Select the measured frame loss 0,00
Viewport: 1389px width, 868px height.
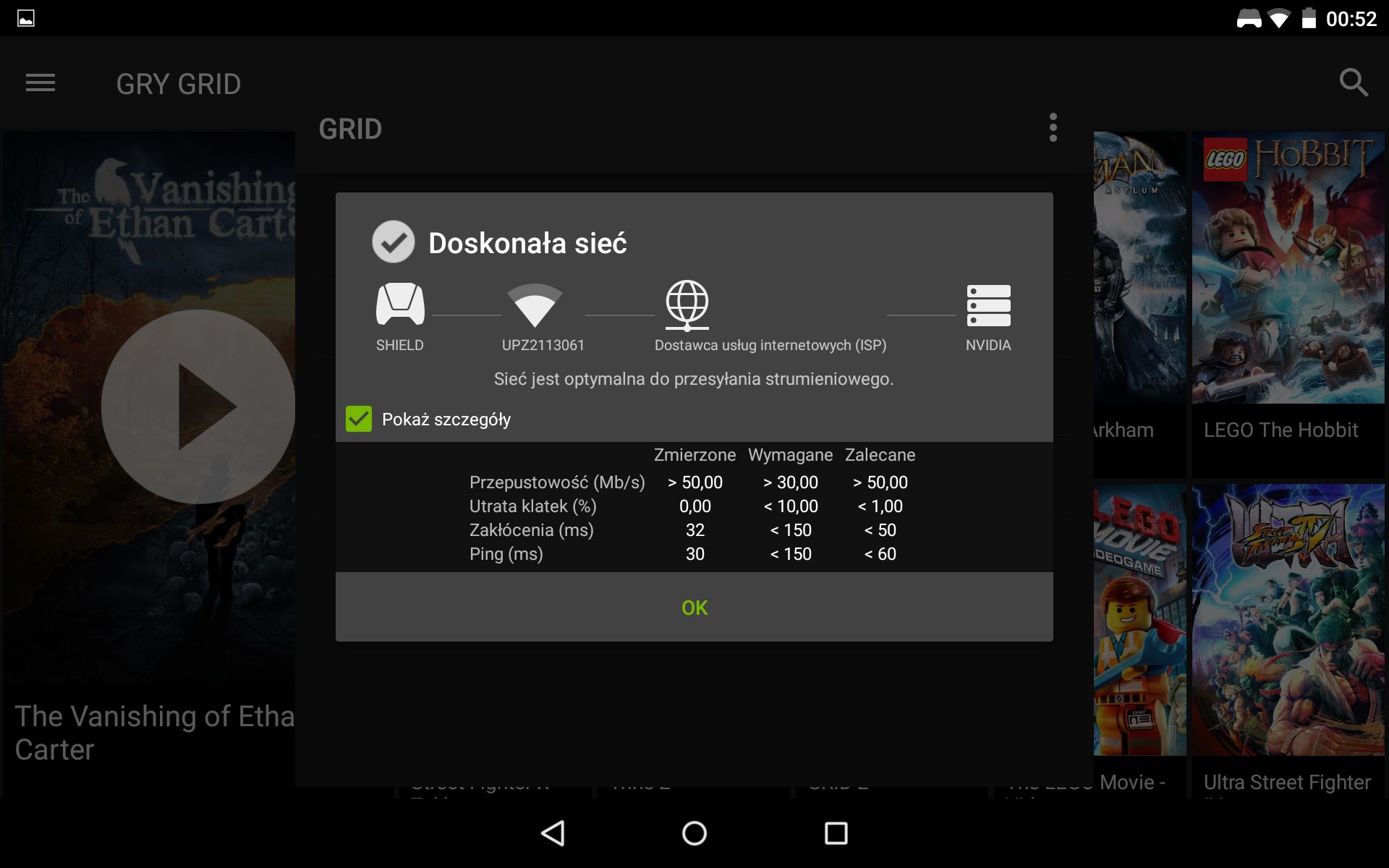pos(695,506)
